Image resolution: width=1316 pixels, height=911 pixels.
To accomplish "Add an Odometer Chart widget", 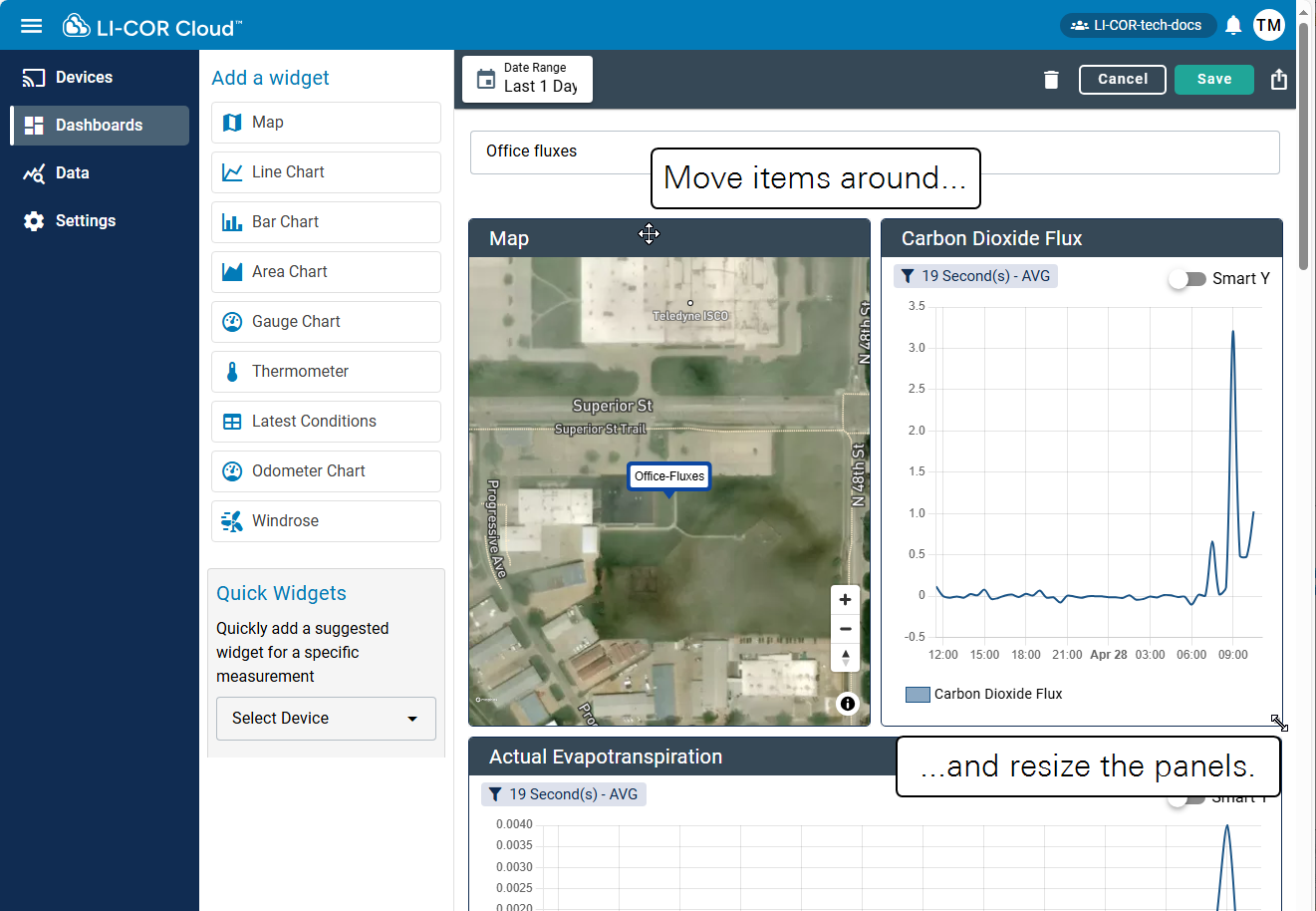I will (326, 471).
